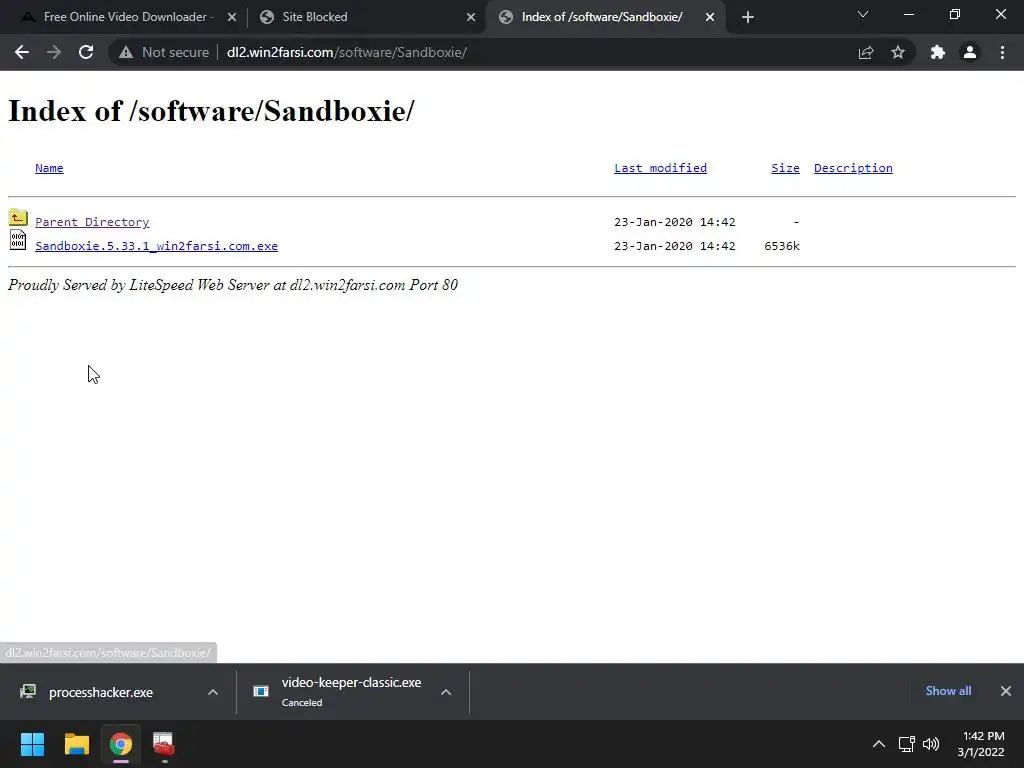Sort the listing by Size
The height and width of the screenshot is (768, 1024).
pyautogui.click(x=786, y=168)
